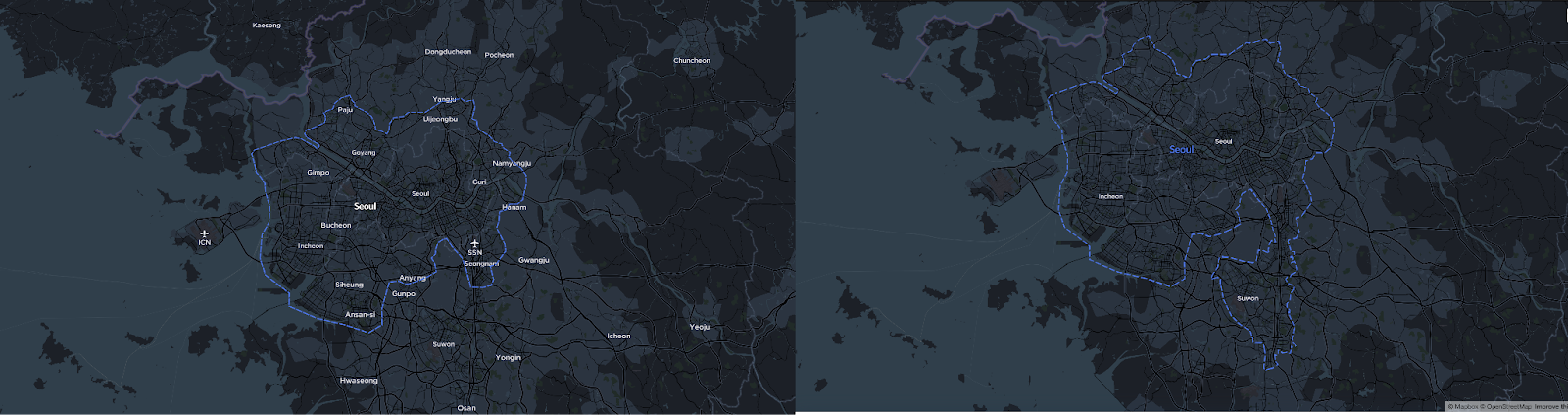Open the OpenStreetMap attribution link
The image size is (1568, 415).
1509,407
